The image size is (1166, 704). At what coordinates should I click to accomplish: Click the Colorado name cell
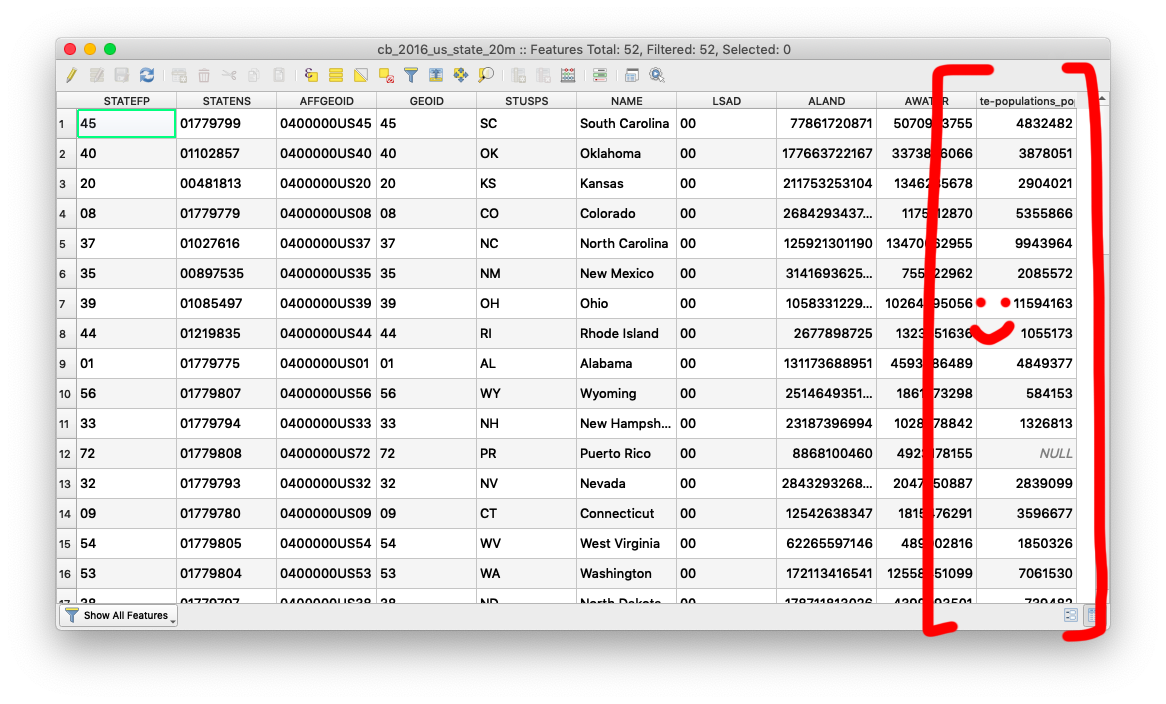(x=626, y=213)
